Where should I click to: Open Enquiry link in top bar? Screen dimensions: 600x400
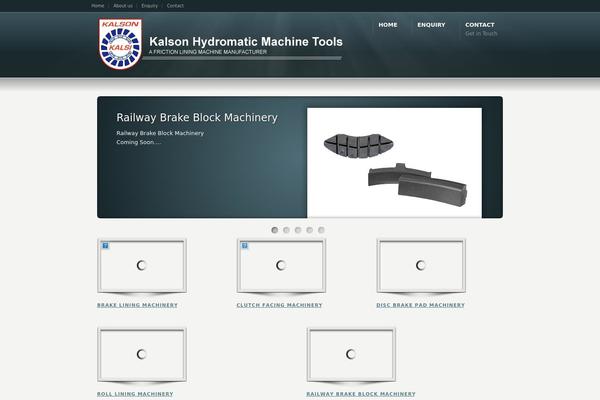[x=150, y=6]
